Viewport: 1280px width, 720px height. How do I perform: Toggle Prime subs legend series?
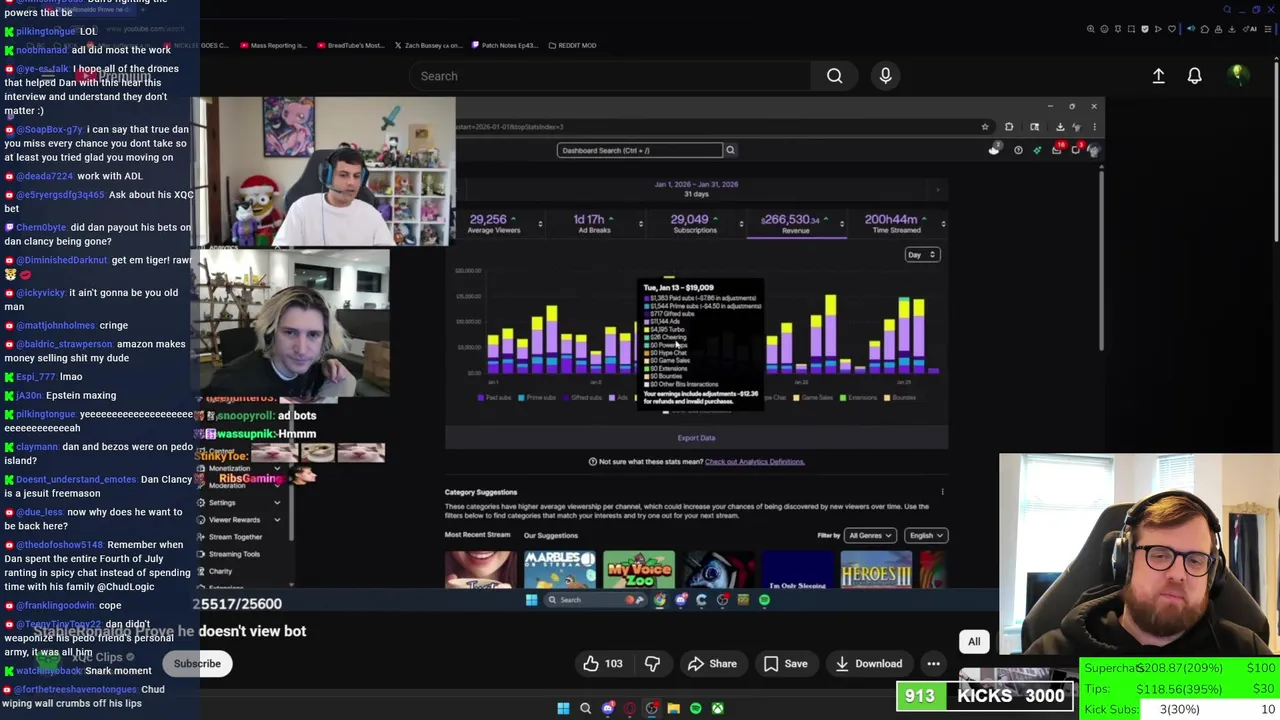537,398
